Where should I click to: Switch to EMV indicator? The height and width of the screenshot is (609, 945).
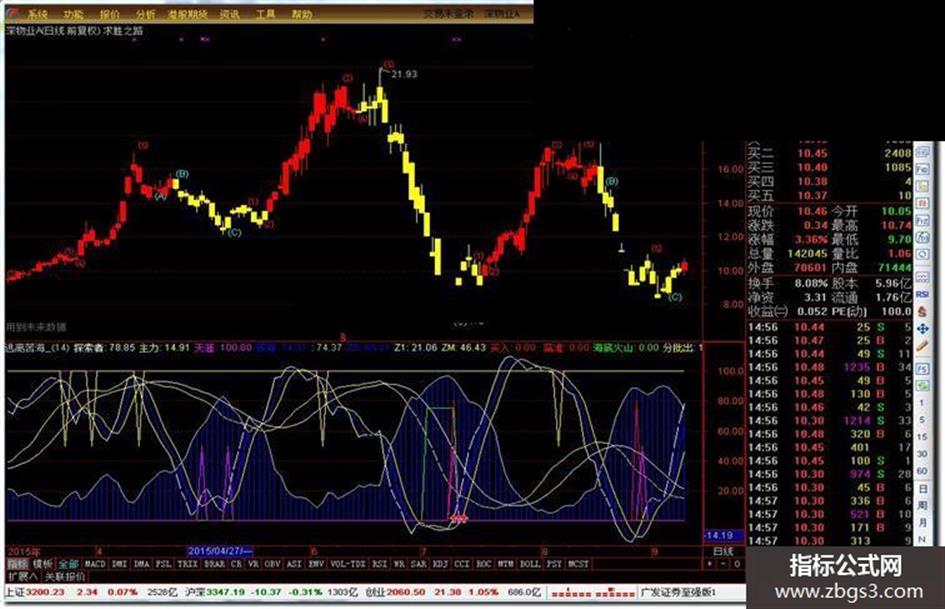pos(316,564)
